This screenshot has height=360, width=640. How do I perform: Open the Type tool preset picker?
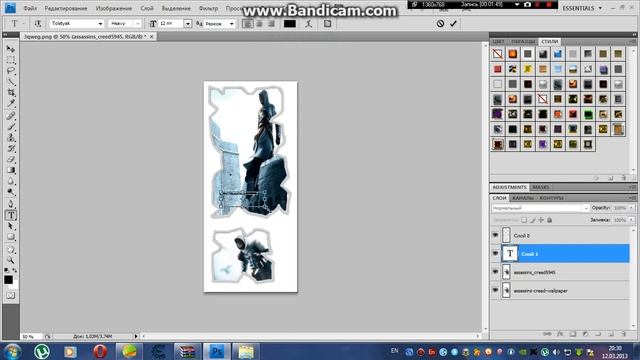point(17,24)
